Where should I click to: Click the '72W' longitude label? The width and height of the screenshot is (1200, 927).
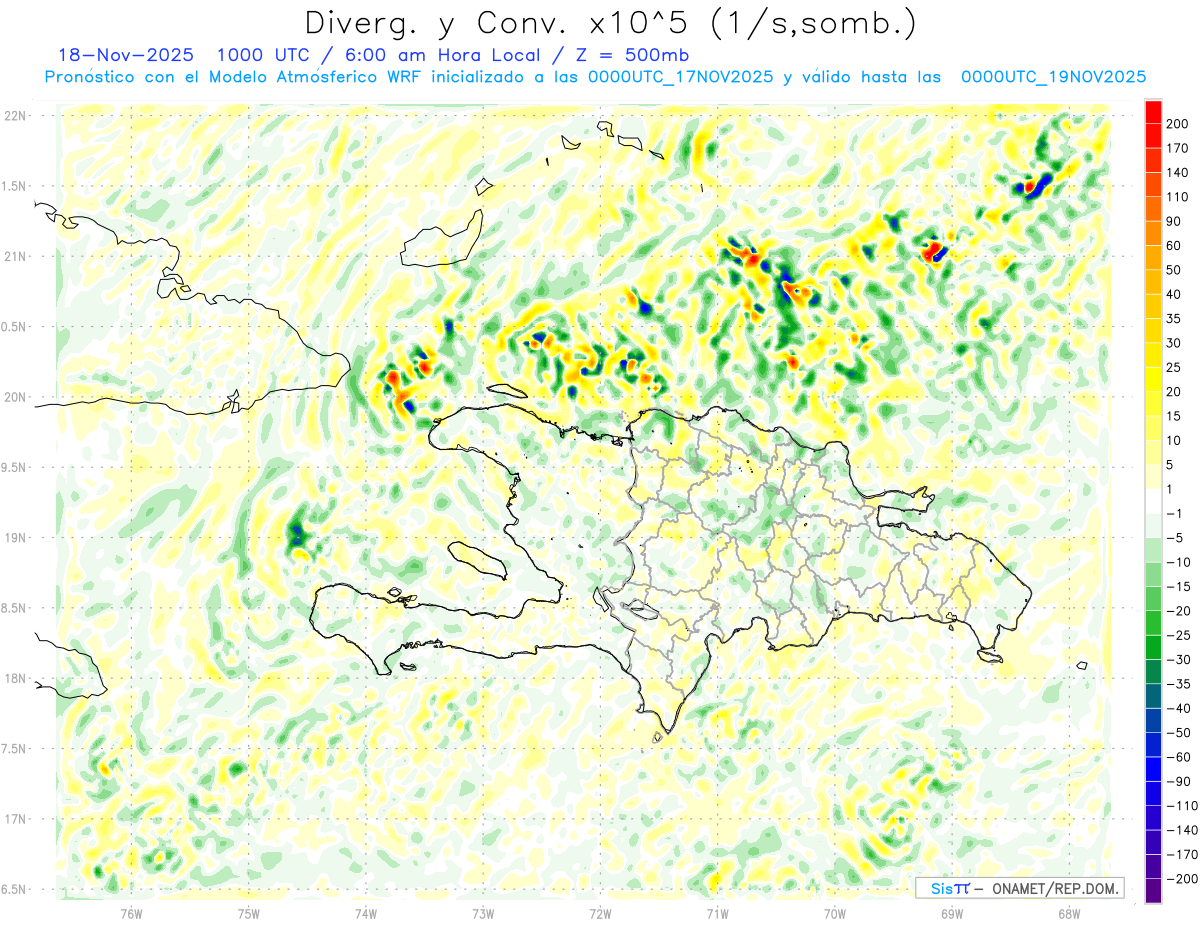(x=600, y=913)
